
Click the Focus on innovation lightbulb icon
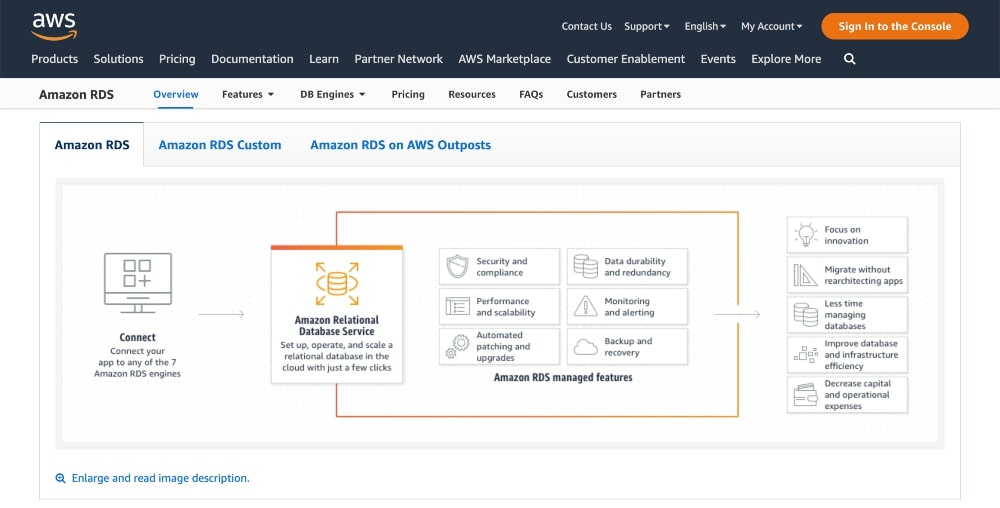click(805, 236)
